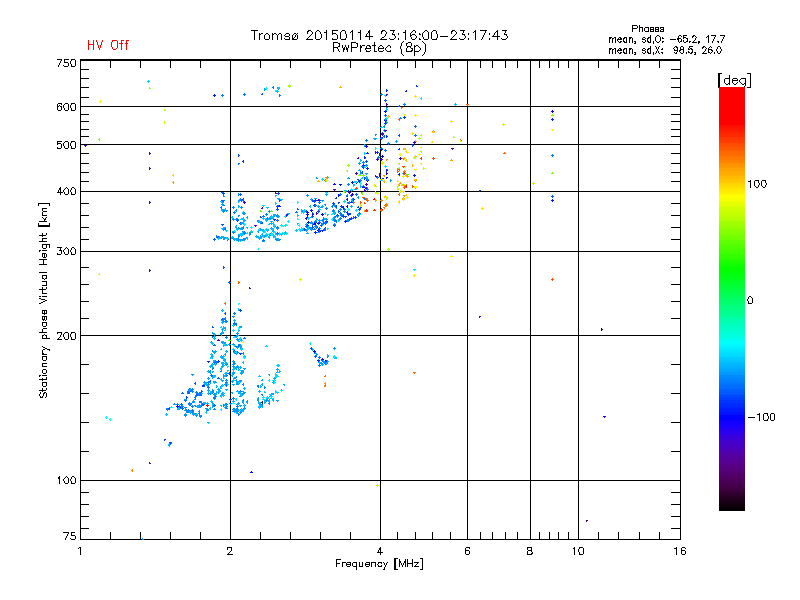This screenshot has width=800, height=600.
Task: Select the Tromsø date and time title
Action: coord(379,35)
